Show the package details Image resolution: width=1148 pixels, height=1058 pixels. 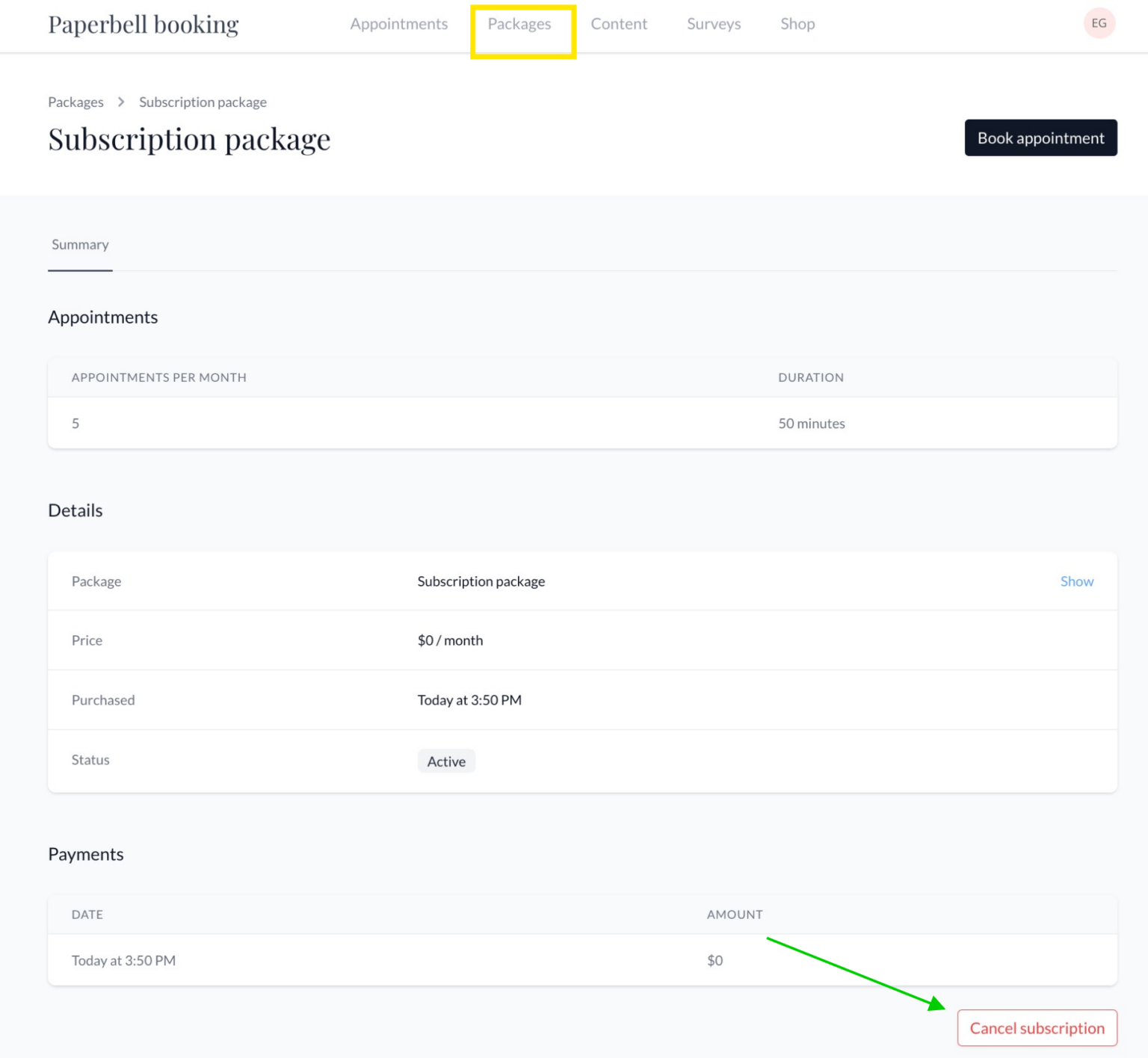tap(1076, 581)
